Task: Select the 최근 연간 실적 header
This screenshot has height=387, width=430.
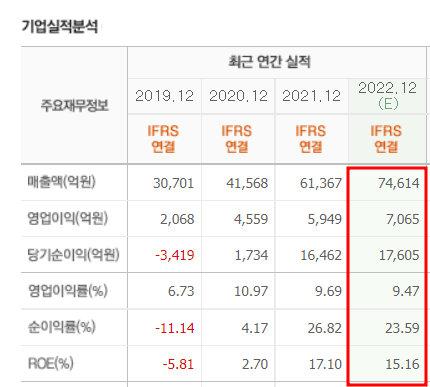Action: point(269,62)
